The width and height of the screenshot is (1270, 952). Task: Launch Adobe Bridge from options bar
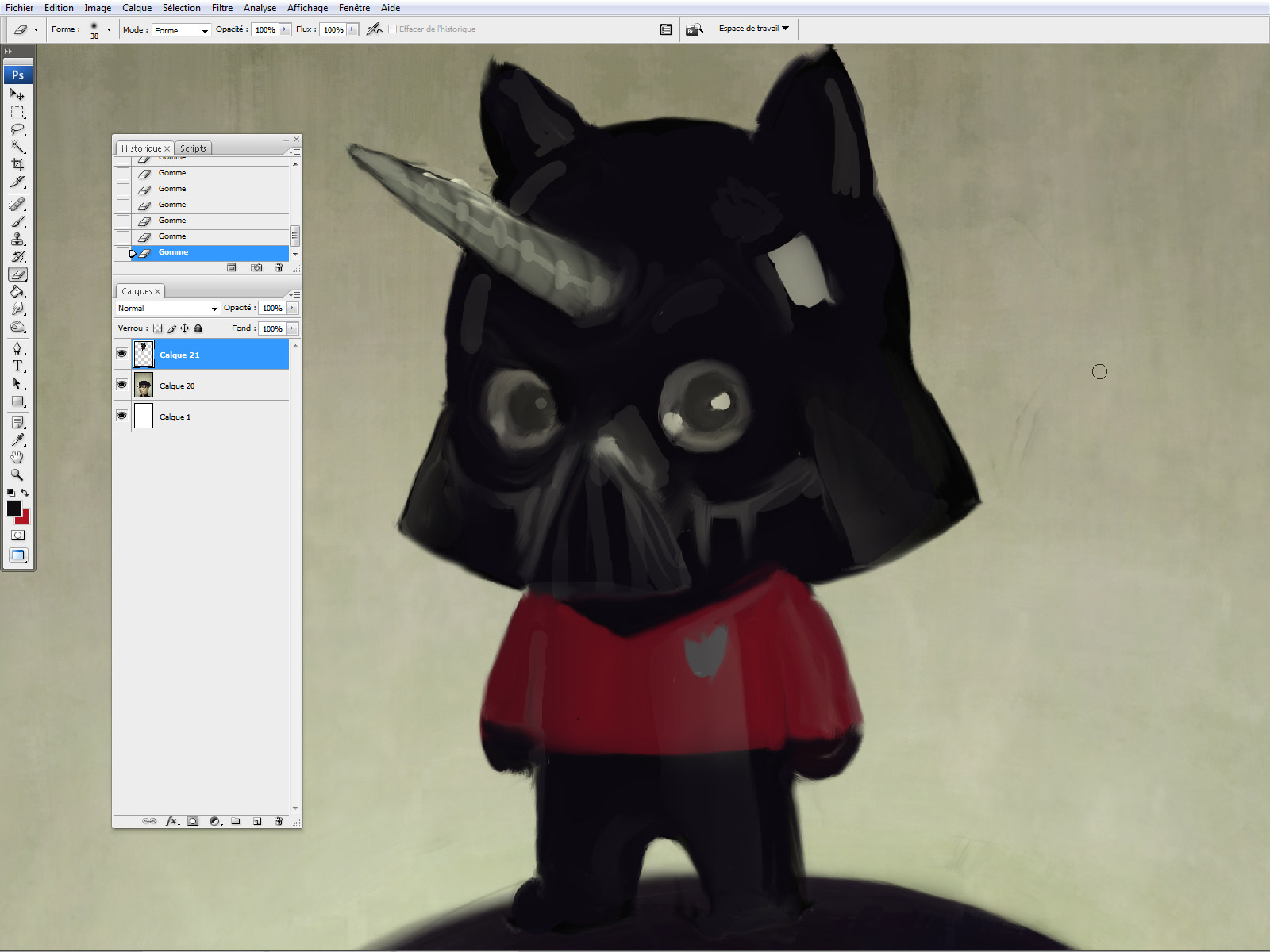pos(695,29)
